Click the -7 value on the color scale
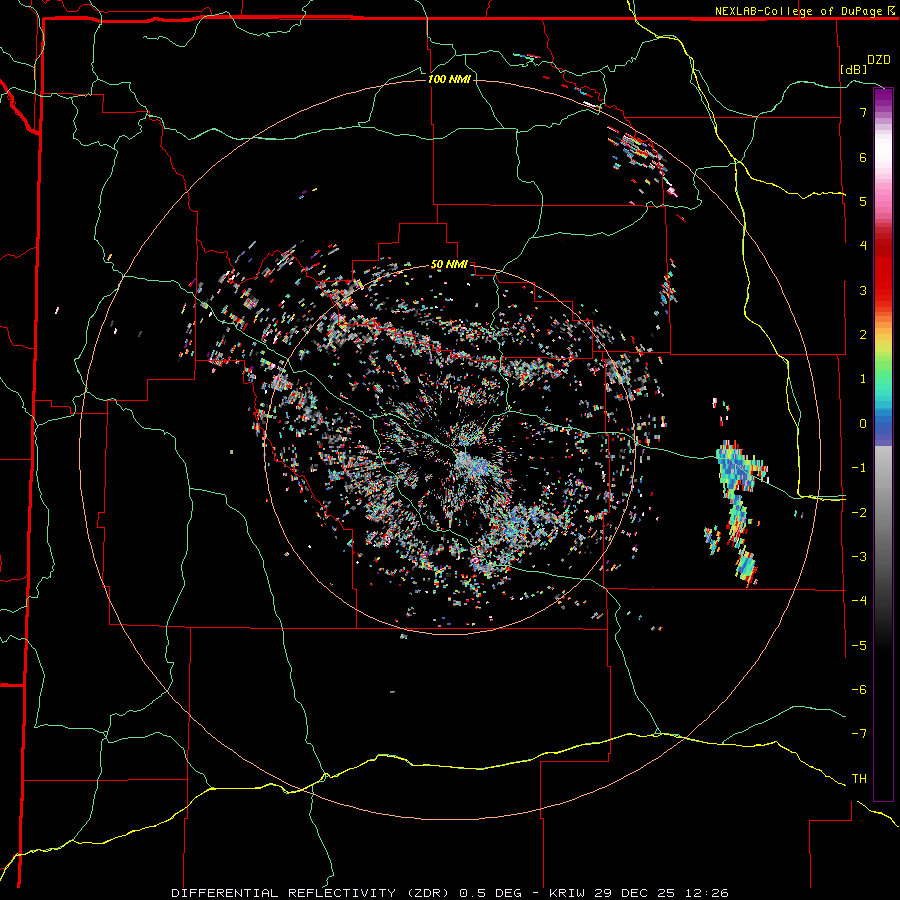 click(x=859, y=734)
